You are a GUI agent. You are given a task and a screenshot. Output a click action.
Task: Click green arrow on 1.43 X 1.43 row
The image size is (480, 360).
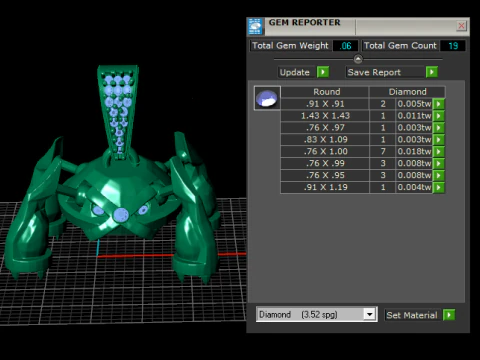click(438, 116)
